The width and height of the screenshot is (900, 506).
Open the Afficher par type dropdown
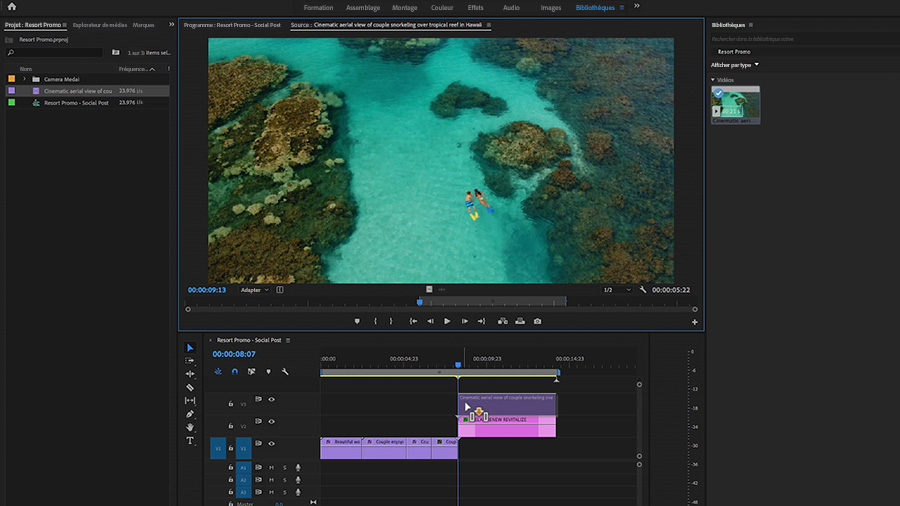pyautogui.click(x=735, y=65)
